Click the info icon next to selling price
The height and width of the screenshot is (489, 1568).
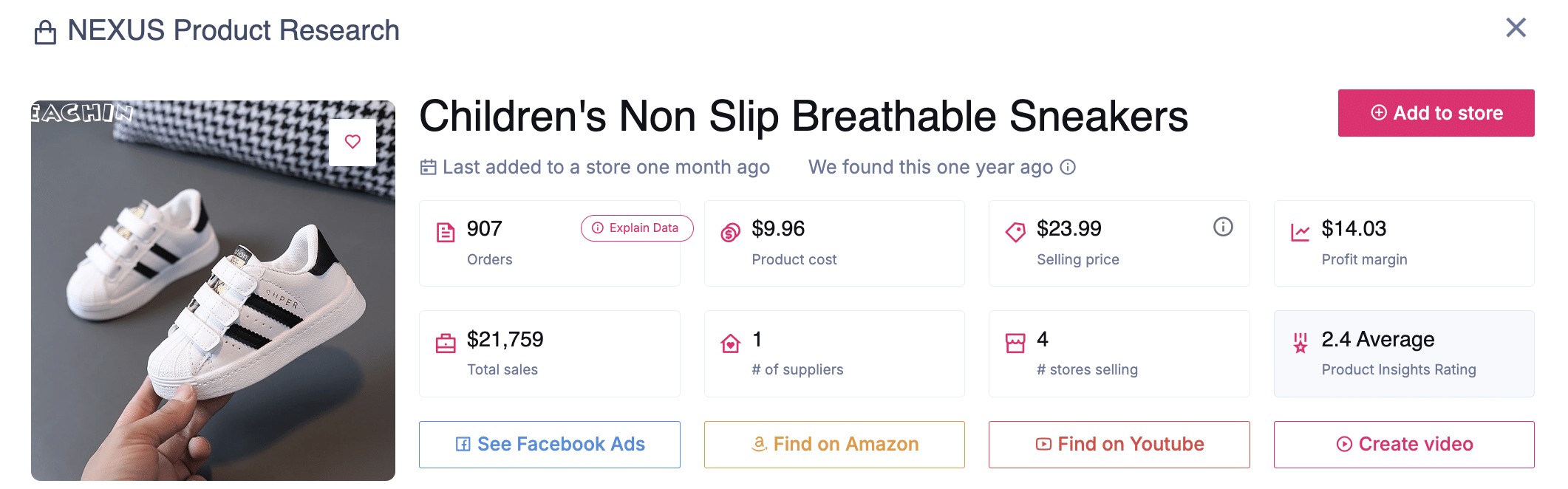pos(1223,227)
